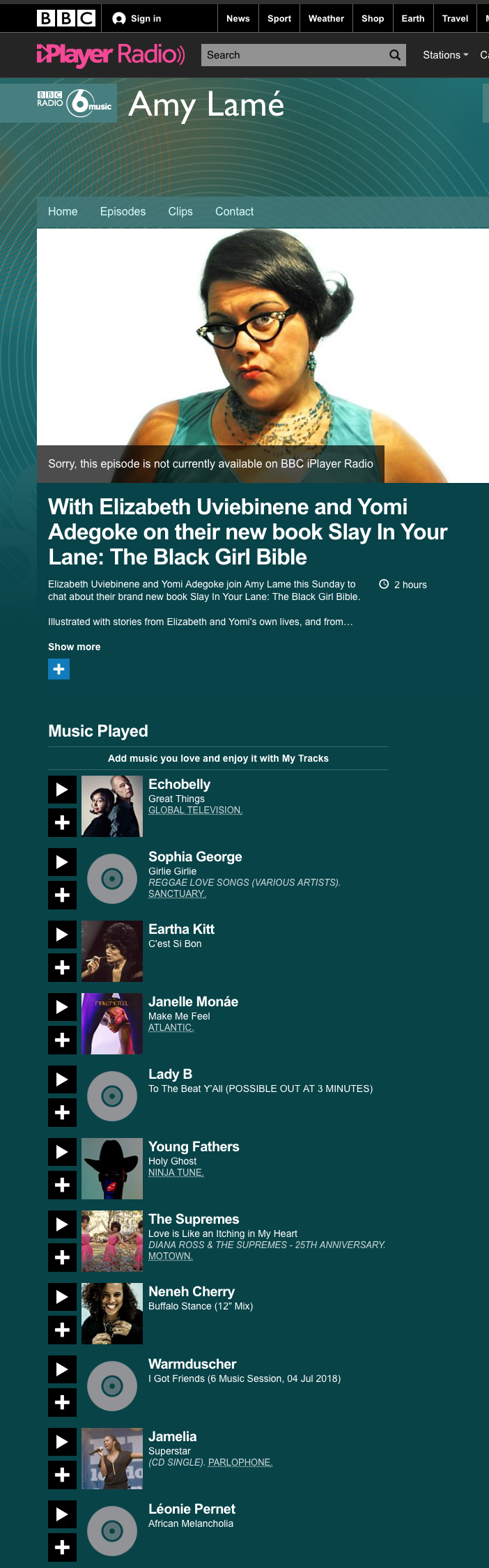Add Eartha Kitt track to My Tracks
This screenshot has width=489, height=1568.
pos(62,967)
